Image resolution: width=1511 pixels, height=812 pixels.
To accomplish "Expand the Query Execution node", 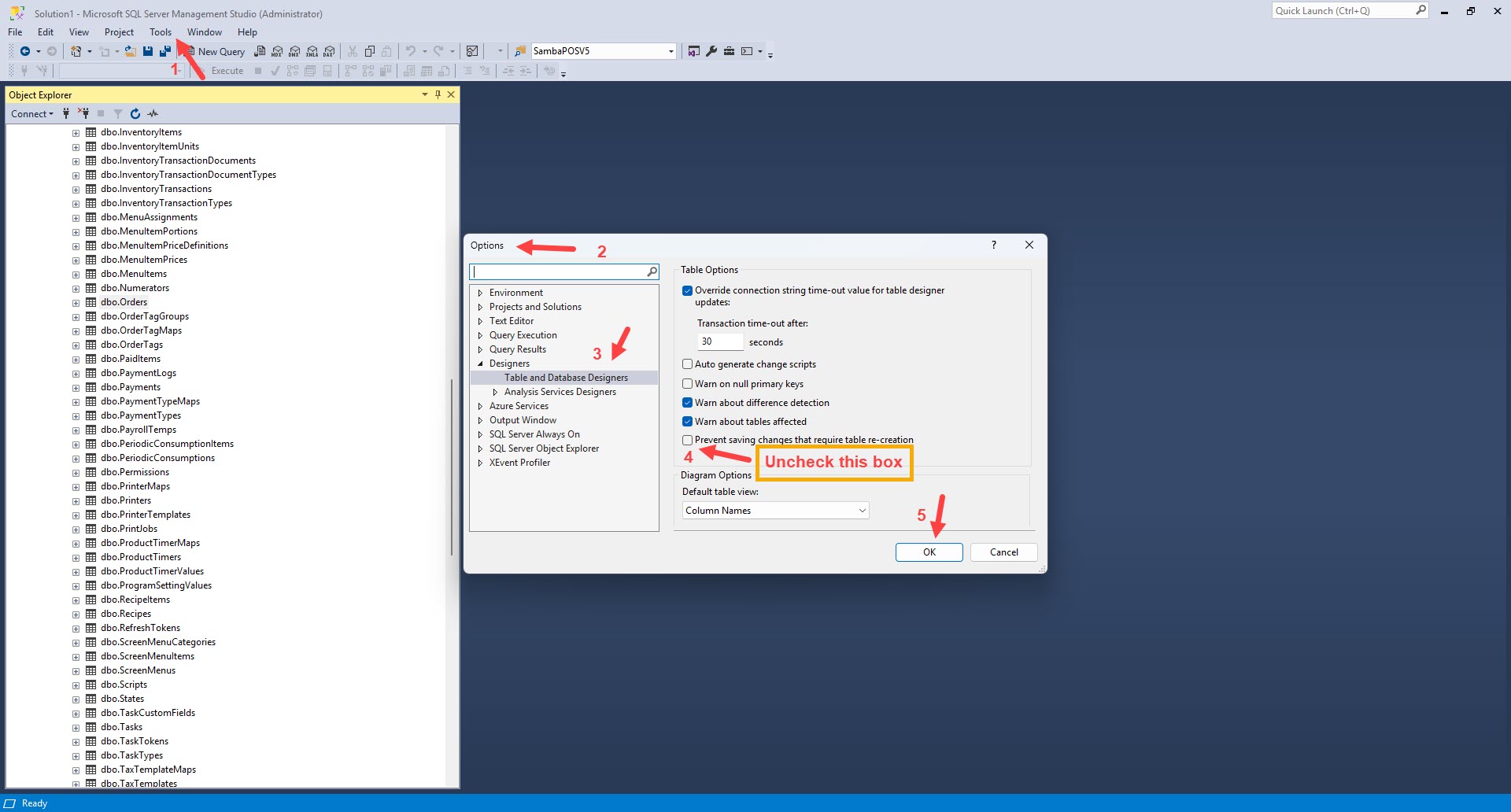I will point(480,335).
